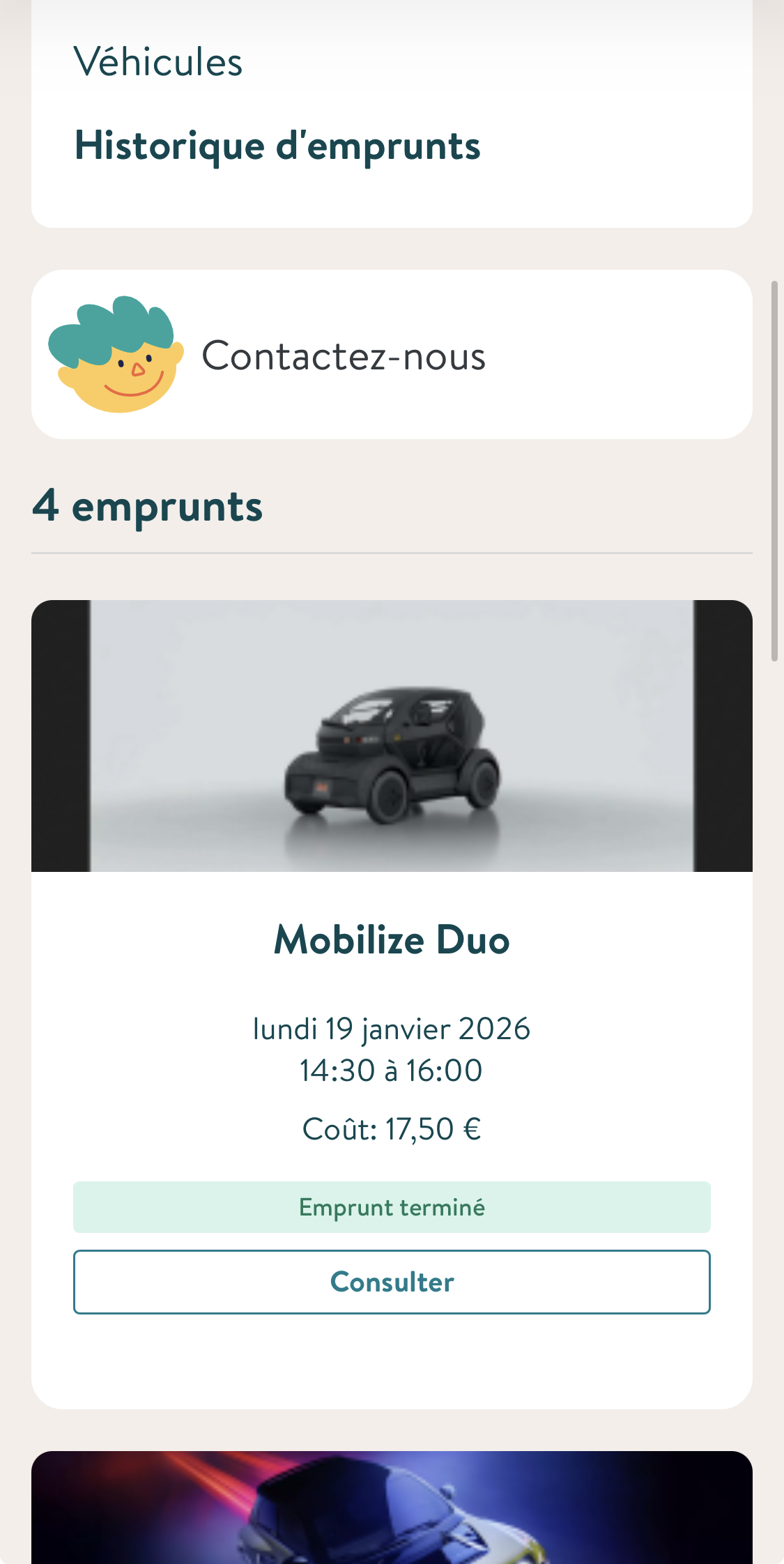
Task: Click the vertical page scrollbar
Action: (774, 471)
